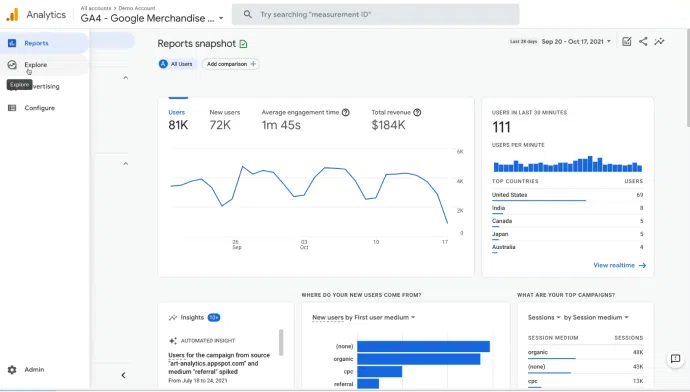This screenshot has height=392, width=690.
Task: Click the users per minute bar chart
Action: click(x=568, y=164)
